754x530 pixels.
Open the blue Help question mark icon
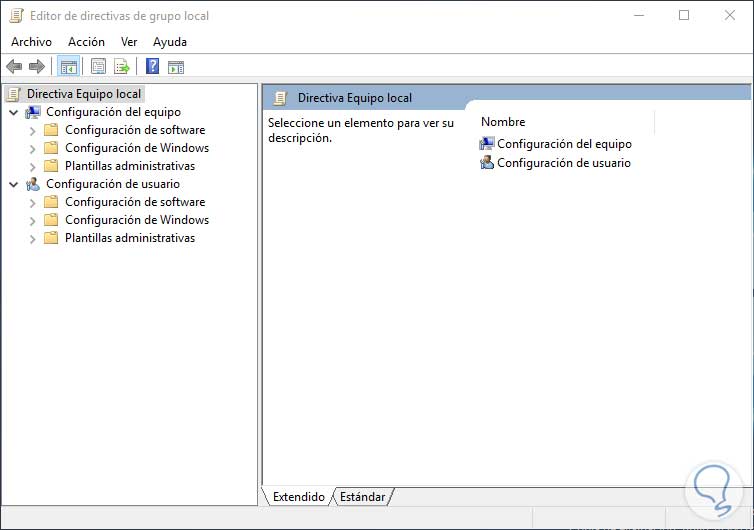(x=152, y=66)
